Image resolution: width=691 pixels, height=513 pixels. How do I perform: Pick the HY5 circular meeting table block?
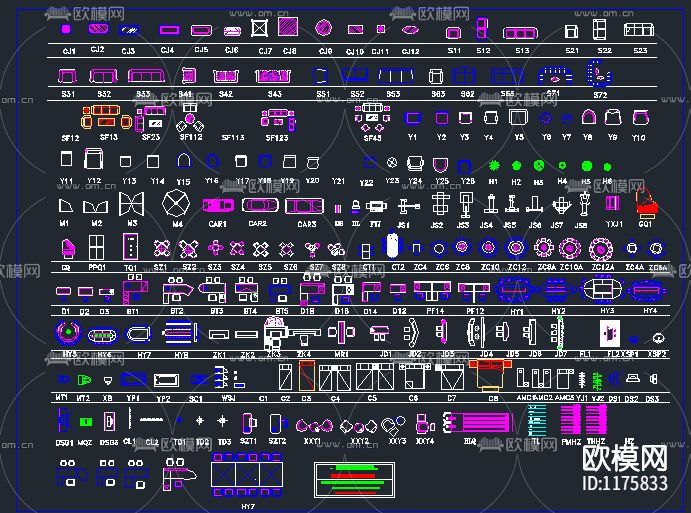pyautogui.click(x=68, y=332)
